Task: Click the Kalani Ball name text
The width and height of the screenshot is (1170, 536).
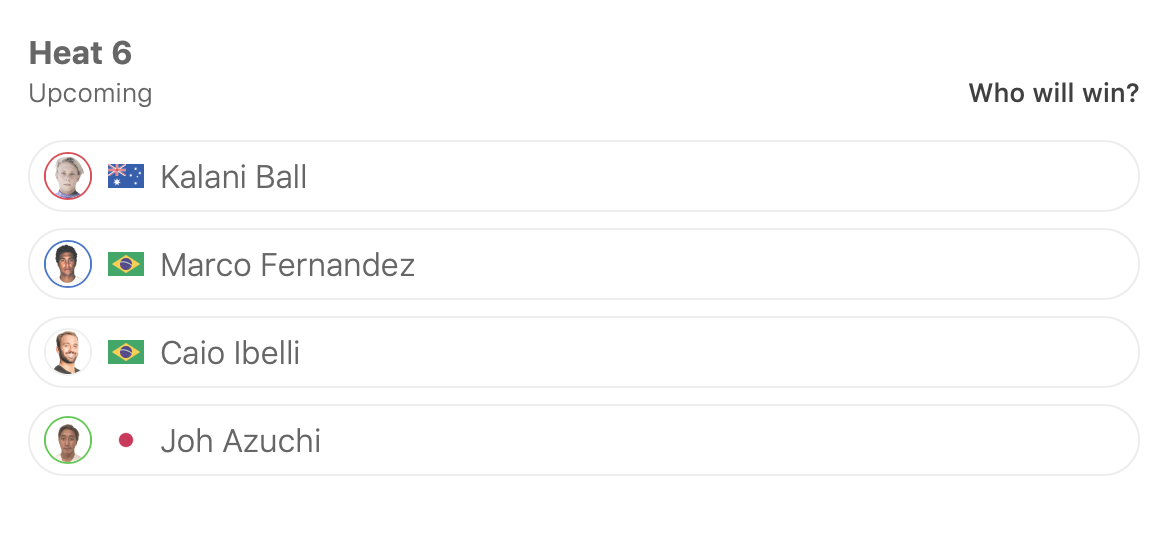Action: [234, 177]
